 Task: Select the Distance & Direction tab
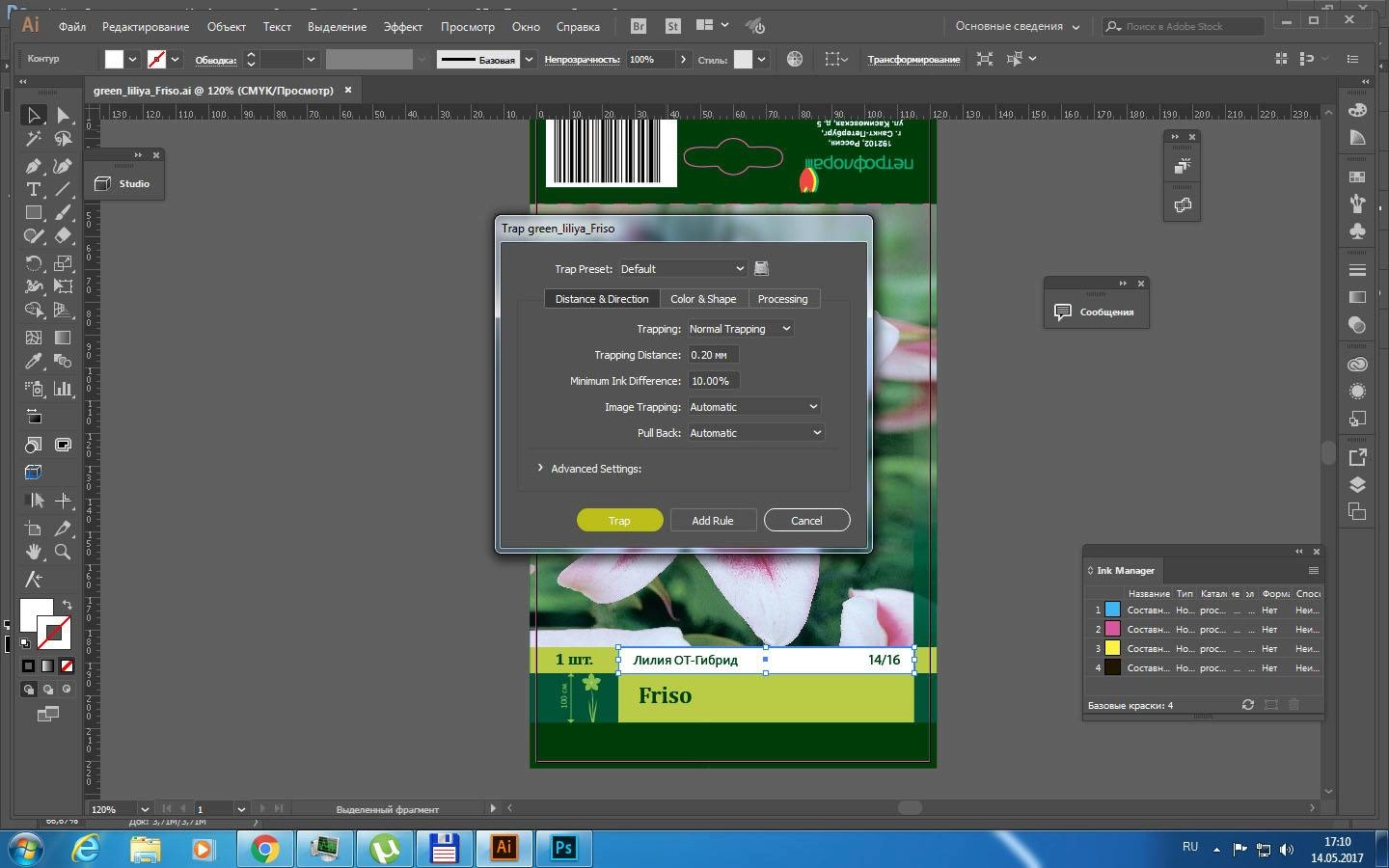point(602,299)
